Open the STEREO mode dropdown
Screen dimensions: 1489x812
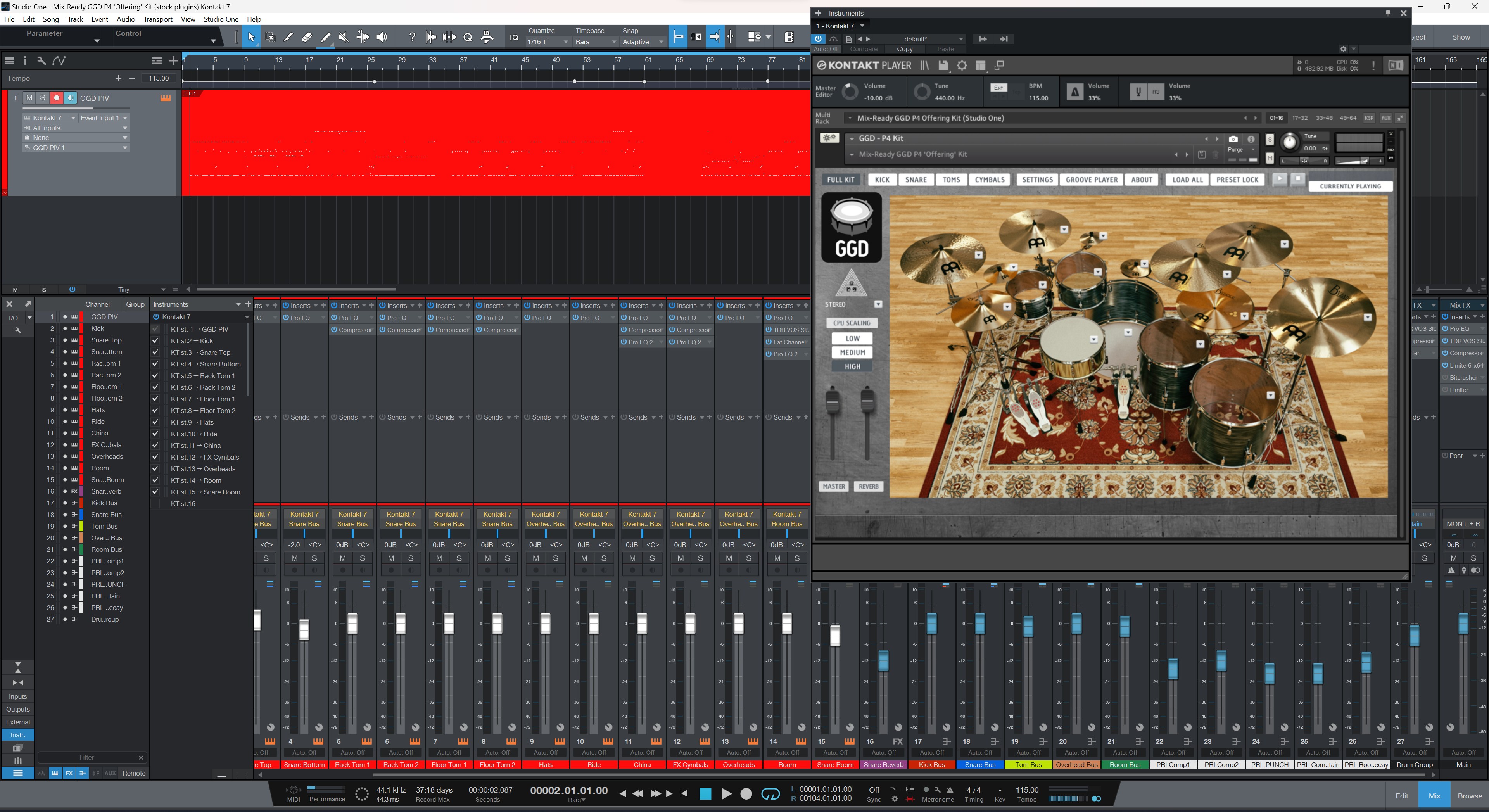pyautogui.click(x=878, y=304)
